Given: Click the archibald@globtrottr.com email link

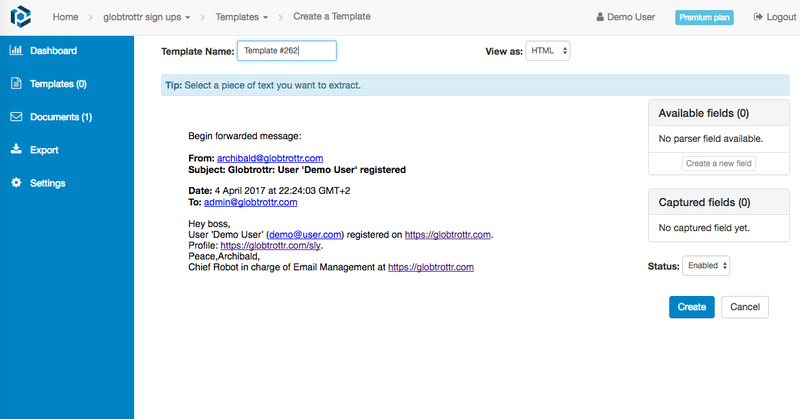Looking at the screenshot, I should pyautogui.click(x=270, y=158).
